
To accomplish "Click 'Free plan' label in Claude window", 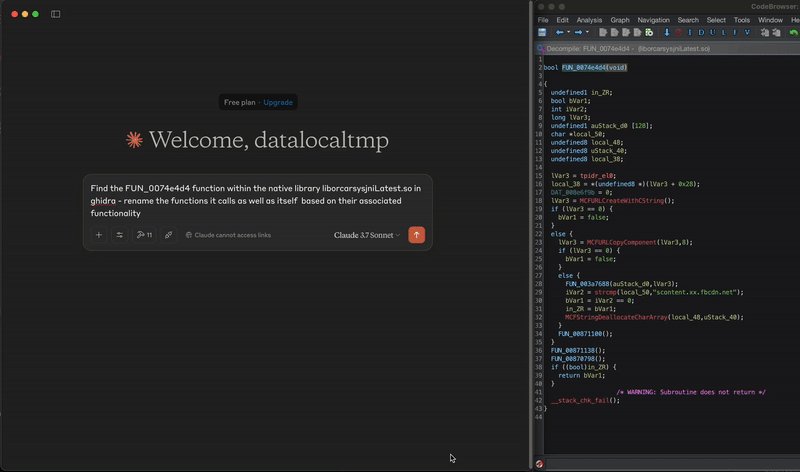I will click(x=239, y=103).
